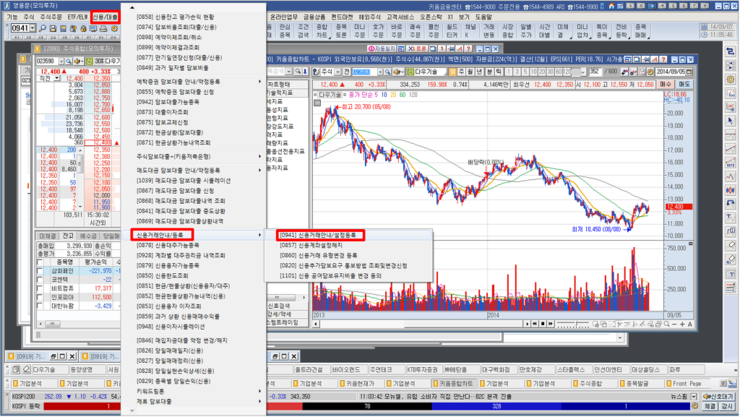Click the stop square playback button under chart

coord(543,324)
